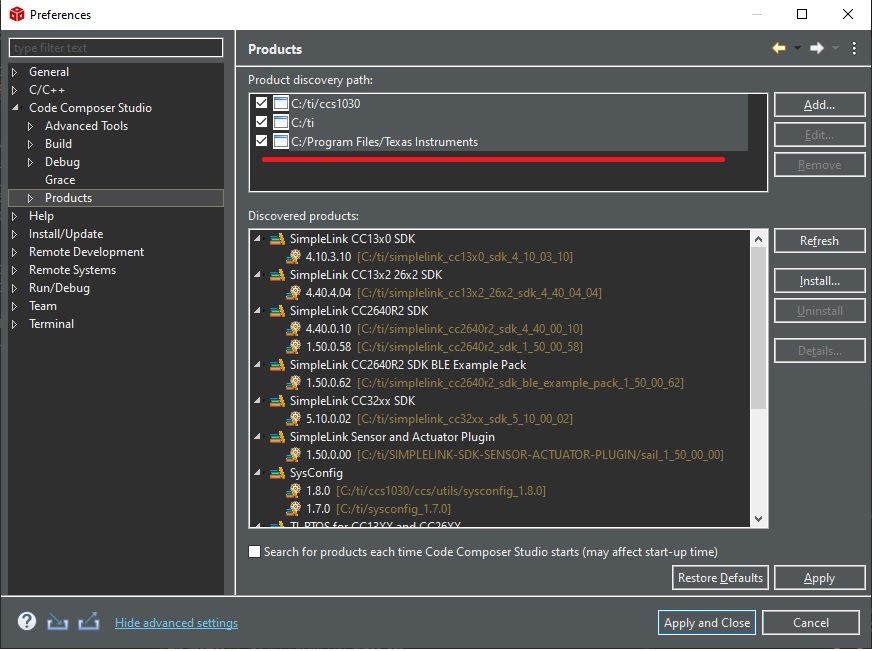872x651 pixels.
Task: Click the SimpleLink CC2640R2 SDK product icon
Action: coord(277,311)
